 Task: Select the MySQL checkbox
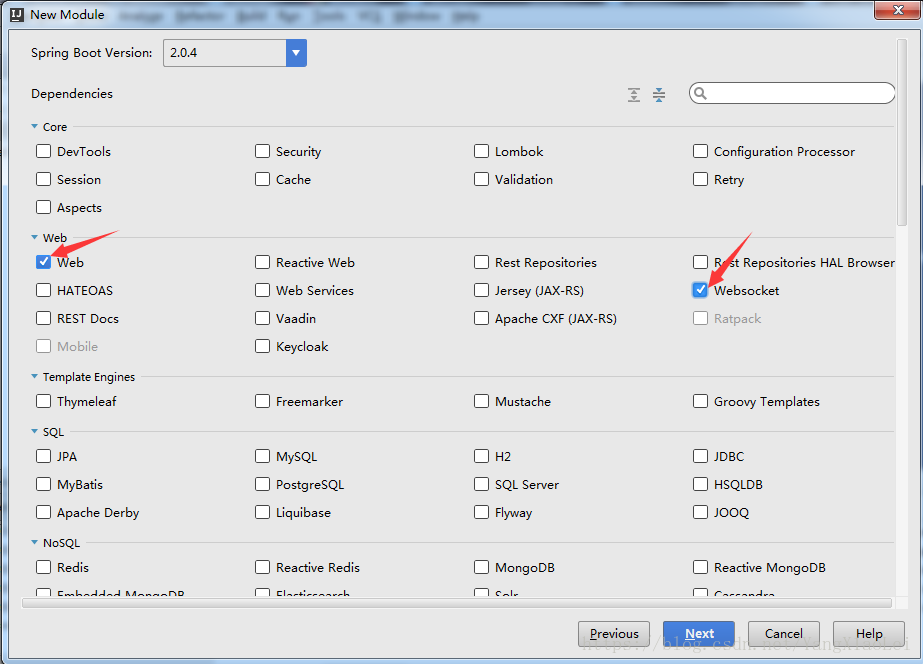(x=263, y=456)
